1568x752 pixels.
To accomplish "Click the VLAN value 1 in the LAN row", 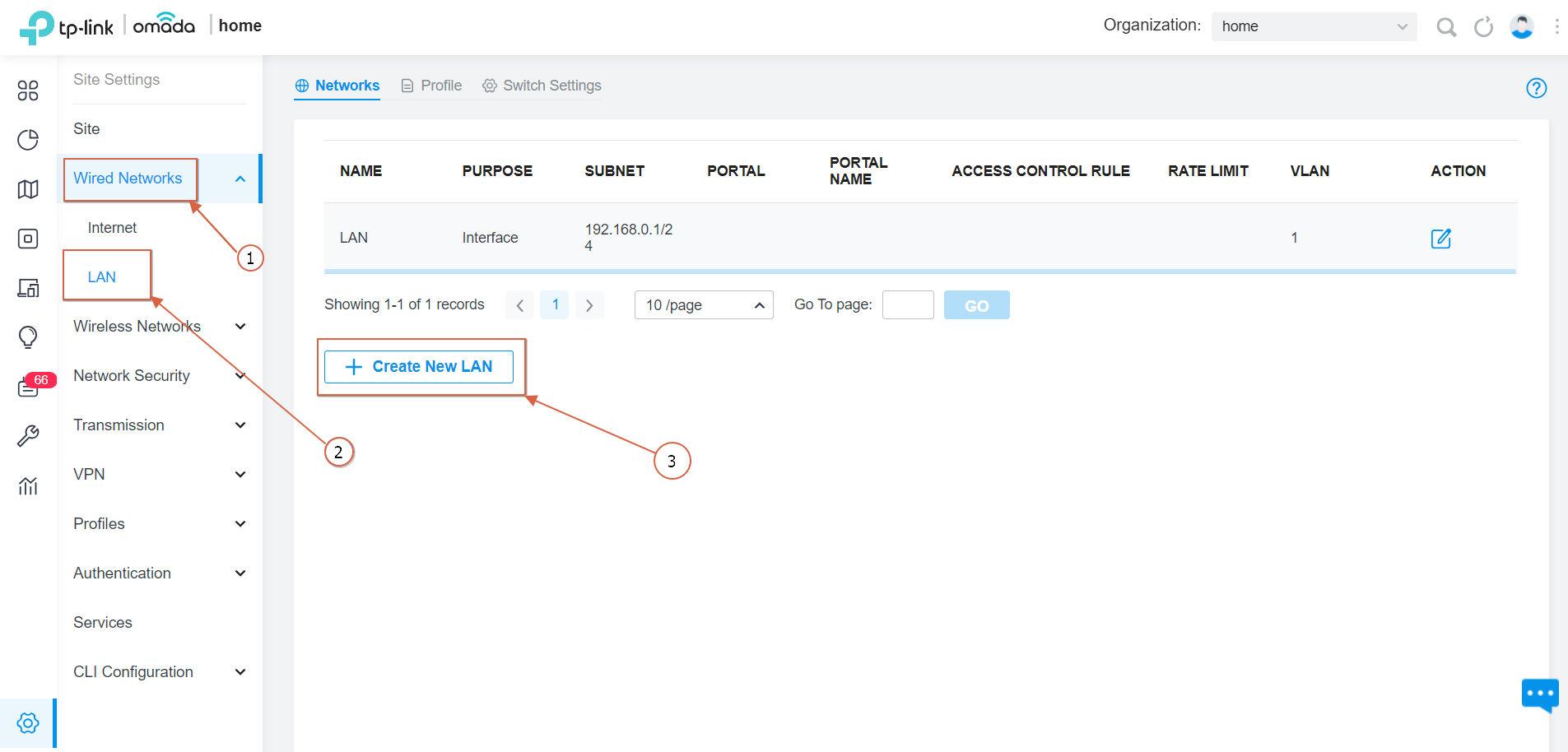I will 1295,238.
